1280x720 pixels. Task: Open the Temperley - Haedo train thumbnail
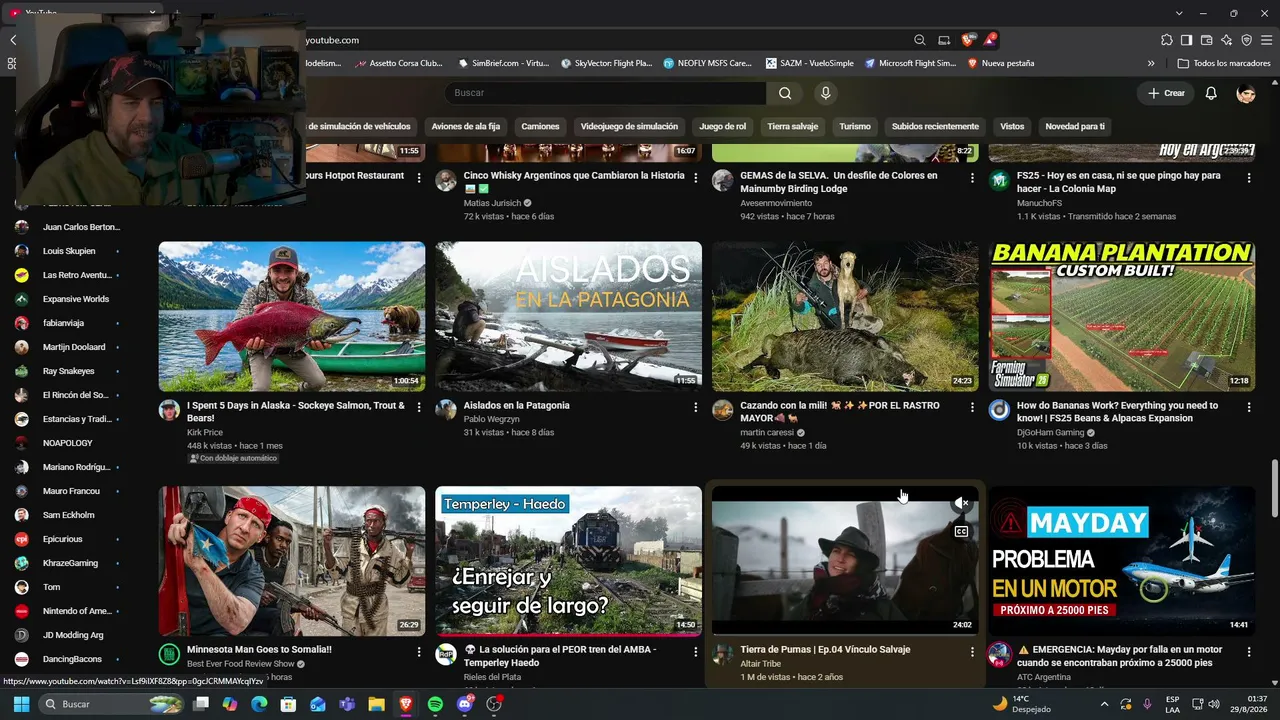tap(568, 561)
